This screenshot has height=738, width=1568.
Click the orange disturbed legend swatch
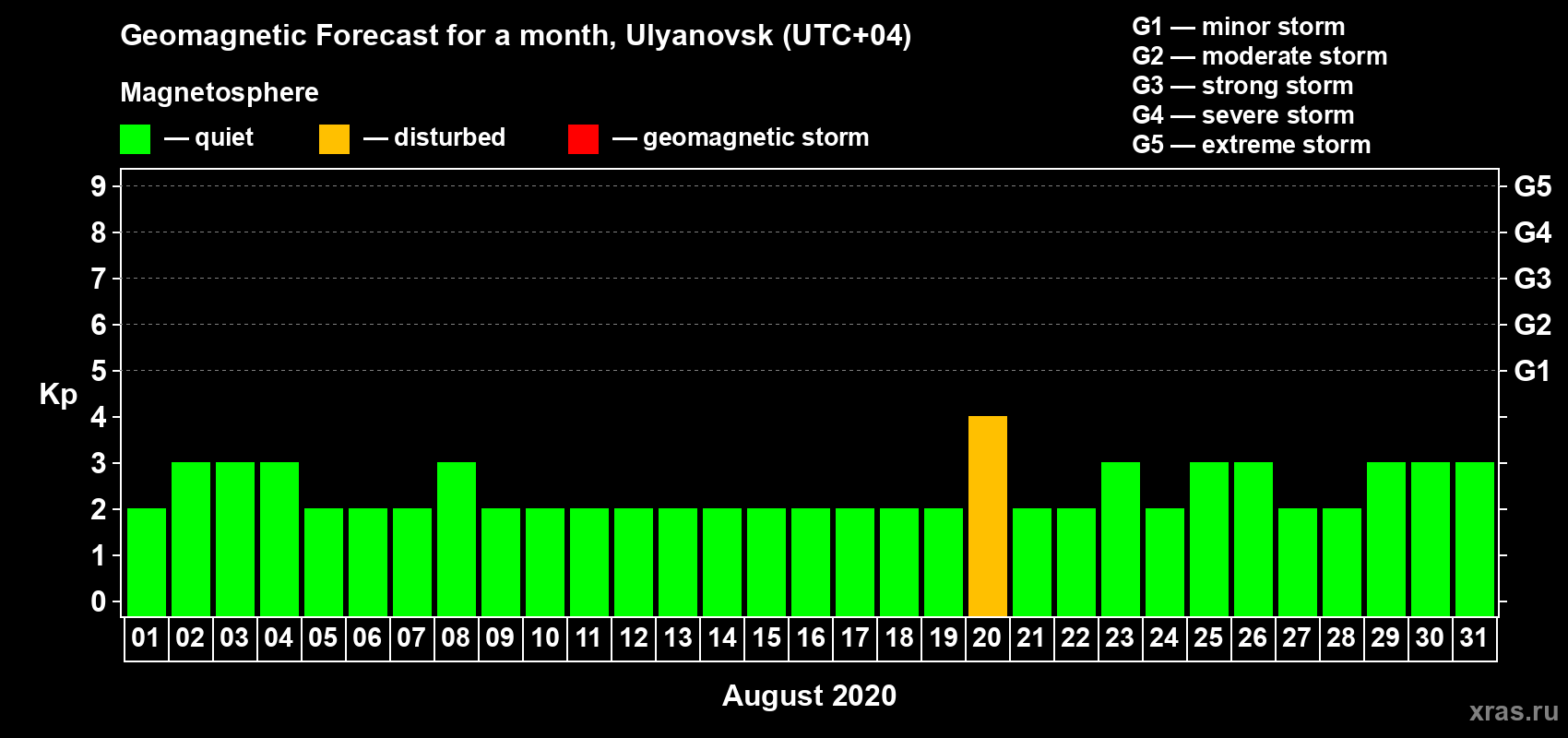click(x=334, y=139)
